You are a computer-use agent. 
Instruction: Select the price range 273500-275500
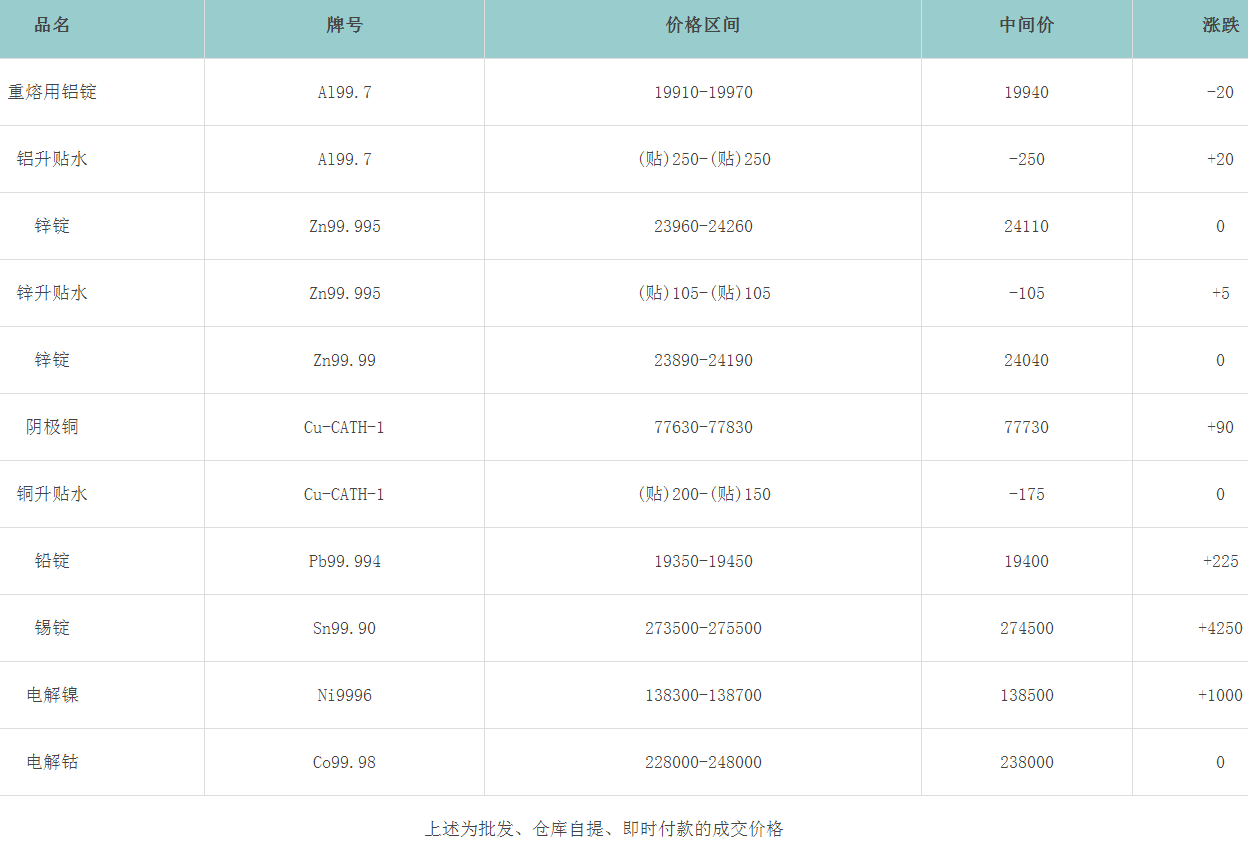[702, 628]
